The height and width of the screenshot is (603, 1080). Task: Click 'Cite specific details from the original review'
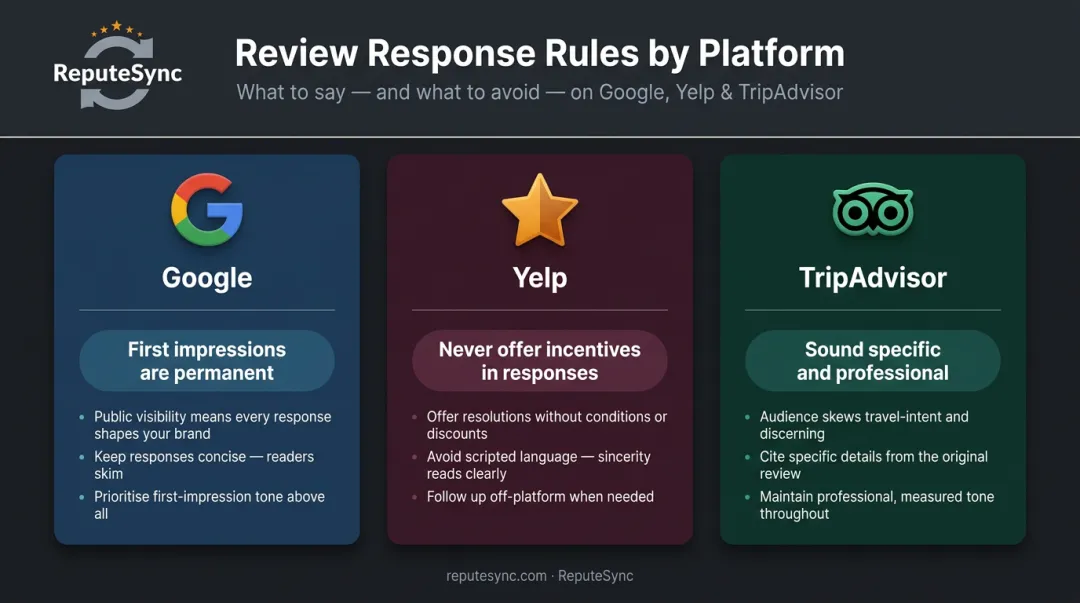873,465
